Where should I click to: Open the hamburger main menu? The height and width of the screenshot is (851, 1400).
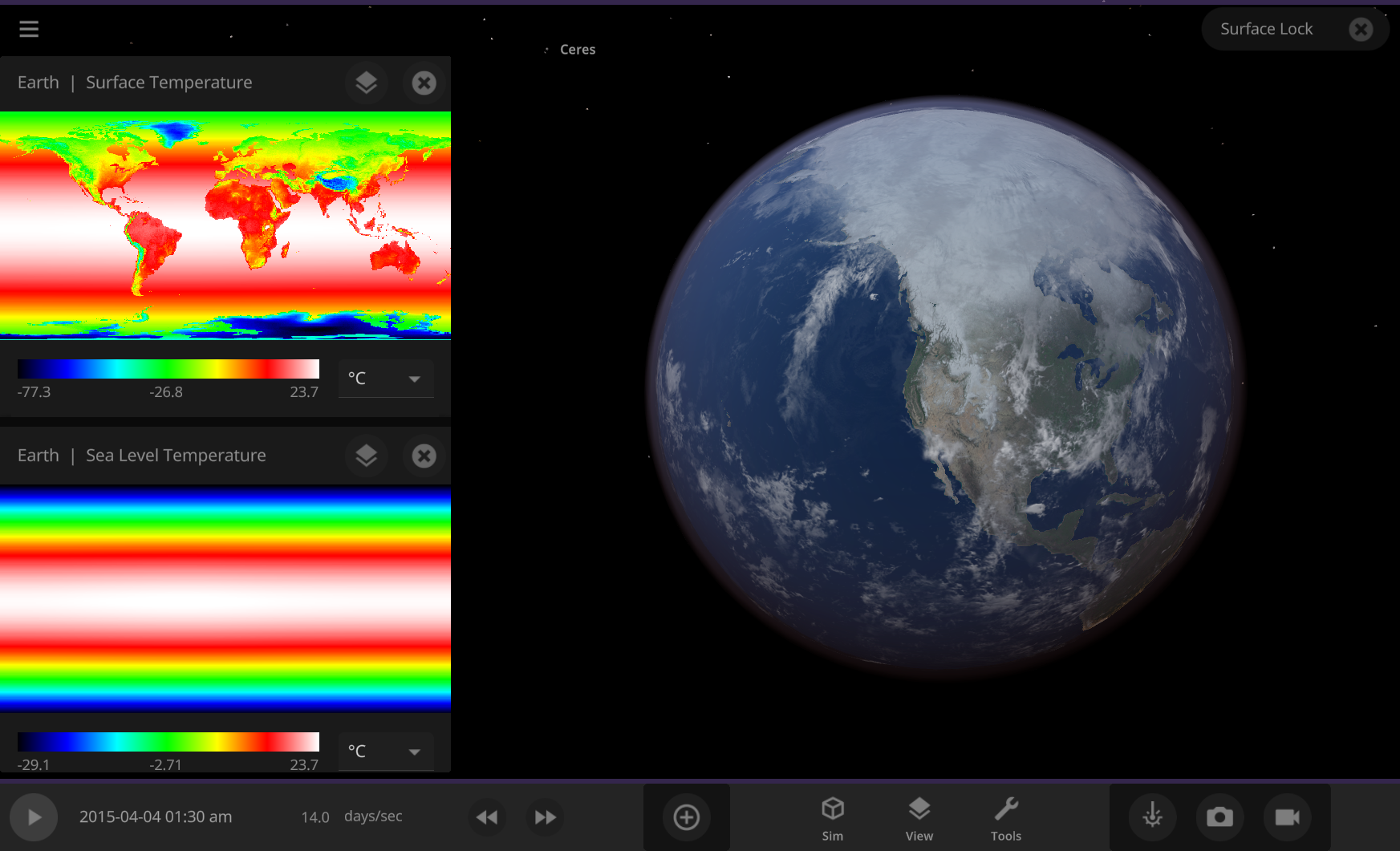pyautogui.click(x=29, y=29)
